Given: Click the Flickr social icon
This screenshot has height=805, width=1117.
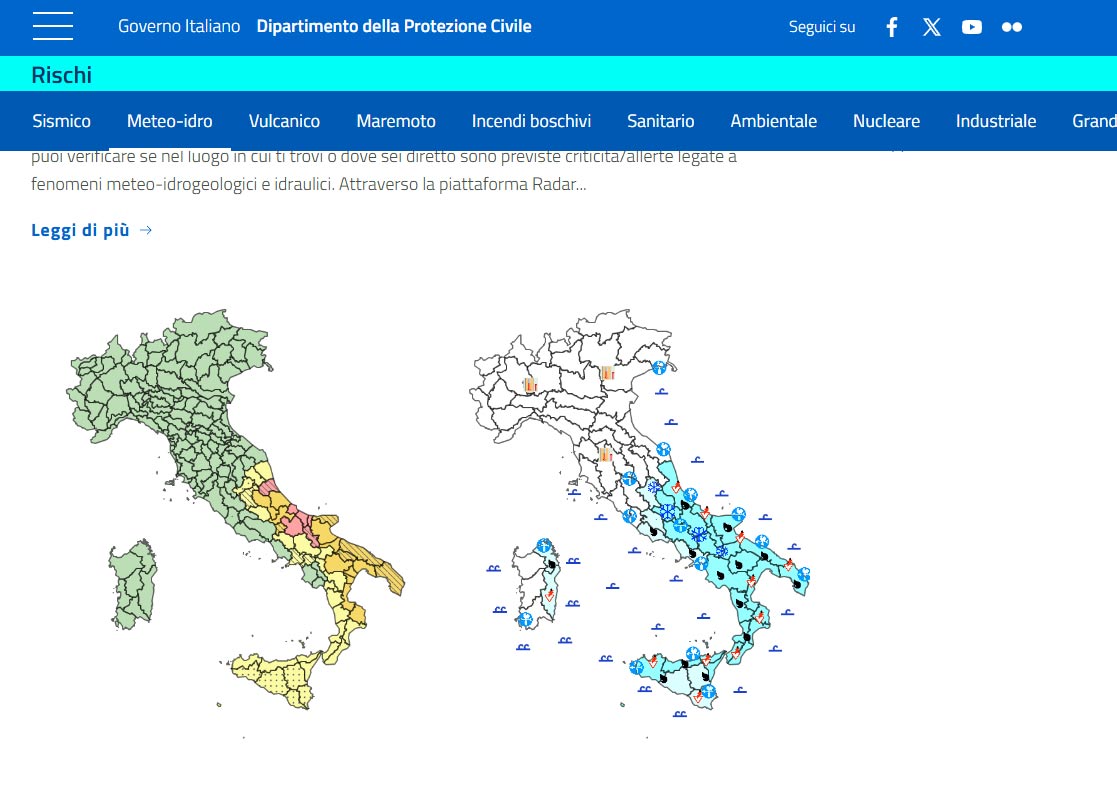Looking at the screenshot, I should [1012, 27].
